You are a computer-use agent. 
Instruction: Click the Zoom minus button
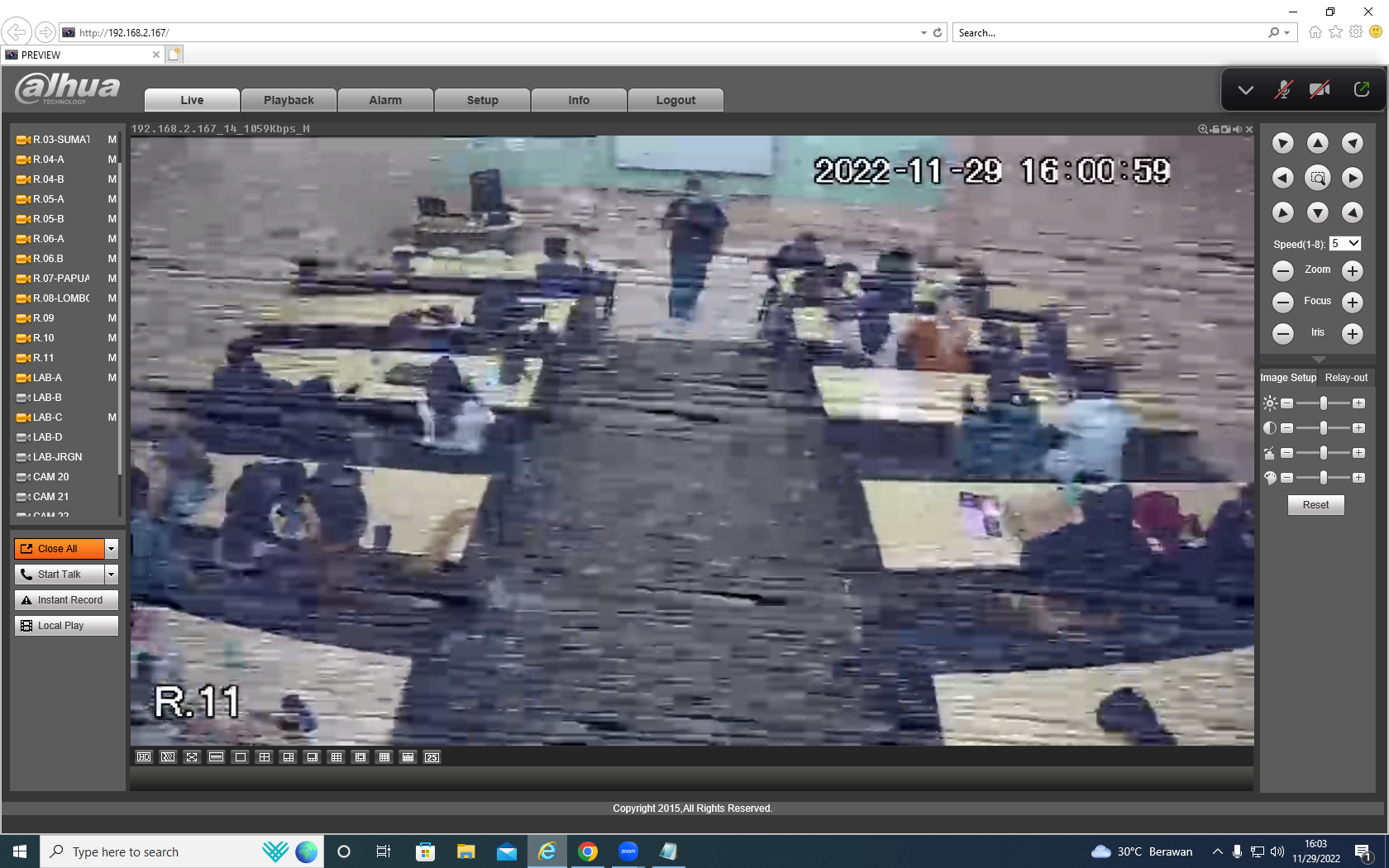[x=1282, y=270]
